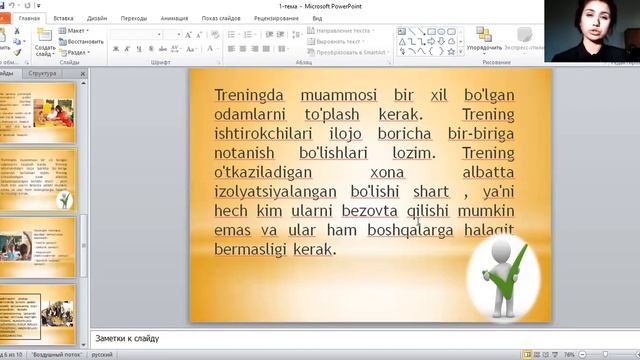Select the oval shape in gallery

pos(441,31)
